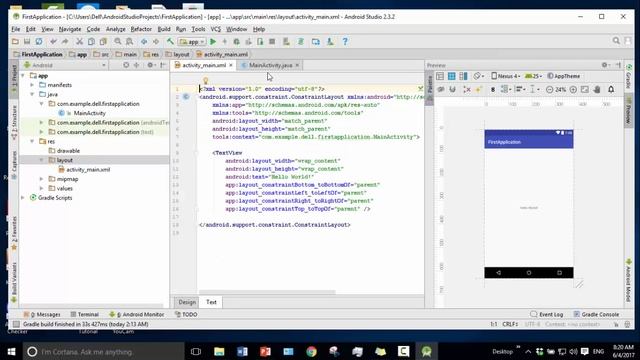Viewport: 640px width, 360px height.
Task: Toggle the Android Monitor tool window
Action: 137,314
